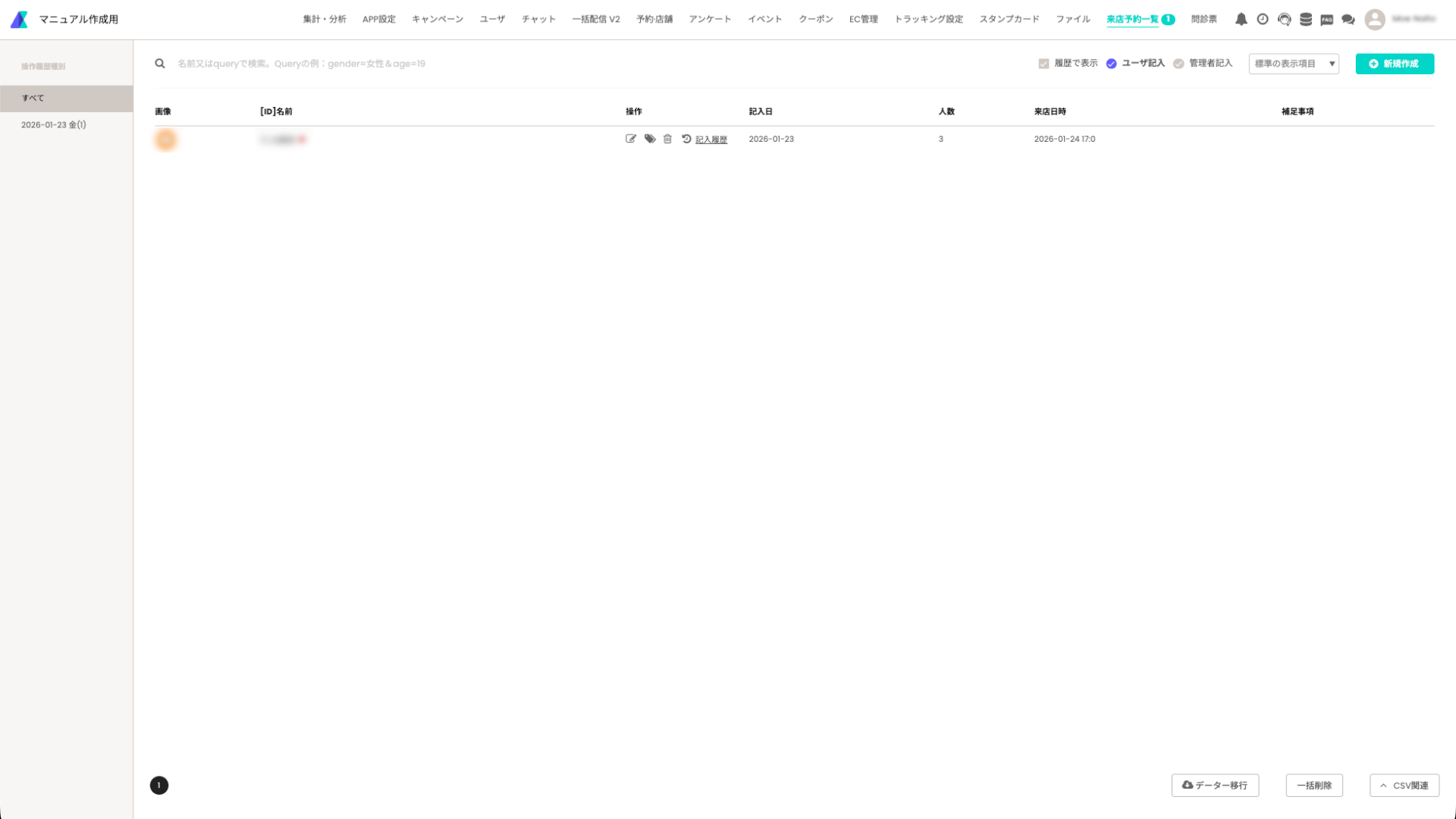1456x819 pixels.
Task: Click the edit pencil icon in the row
Action: (x=630, y=139)
